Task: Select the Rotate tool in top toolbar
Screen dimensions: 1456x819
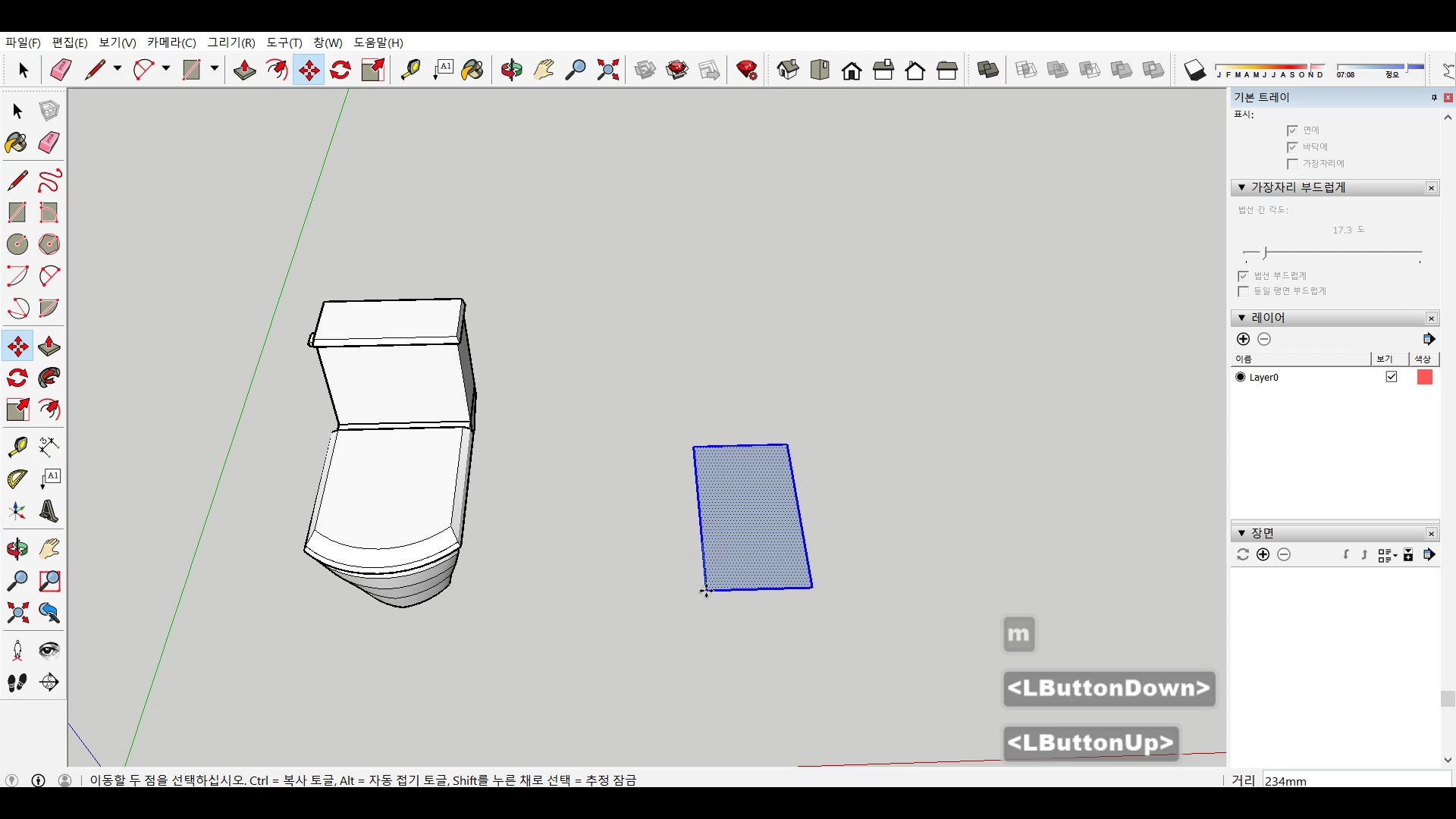Action: pyautogui.click(x=340, y=71)
